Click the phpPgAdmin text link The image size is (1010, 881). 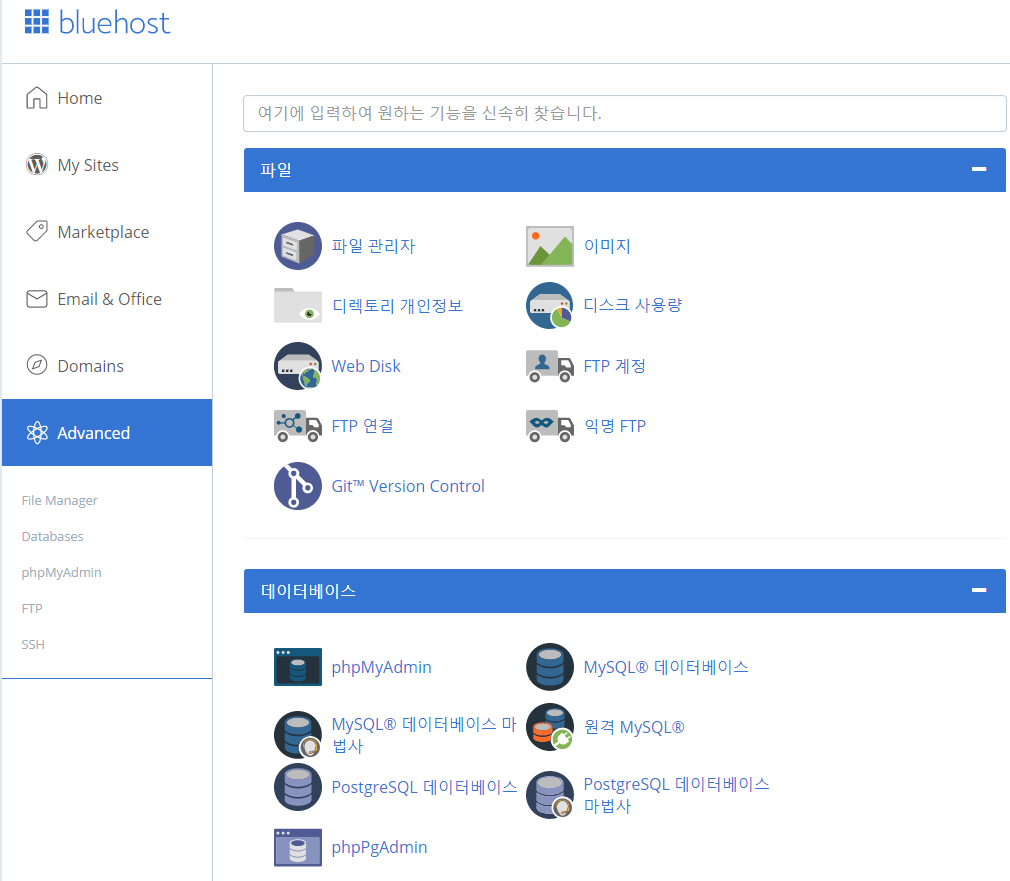tap(379, 848)
